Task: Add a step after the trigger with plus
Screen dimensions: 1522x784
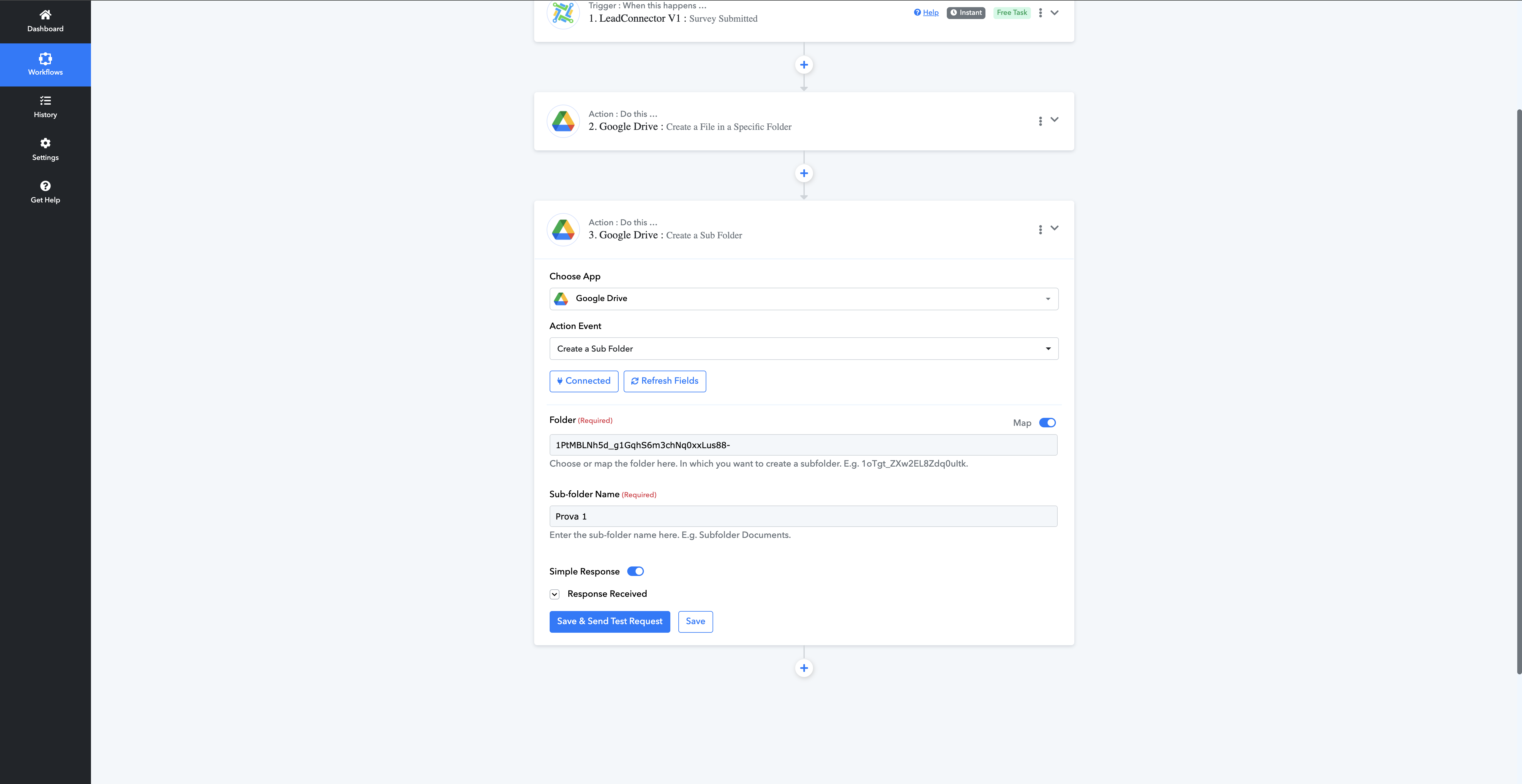Action: [x=804, y=65]
